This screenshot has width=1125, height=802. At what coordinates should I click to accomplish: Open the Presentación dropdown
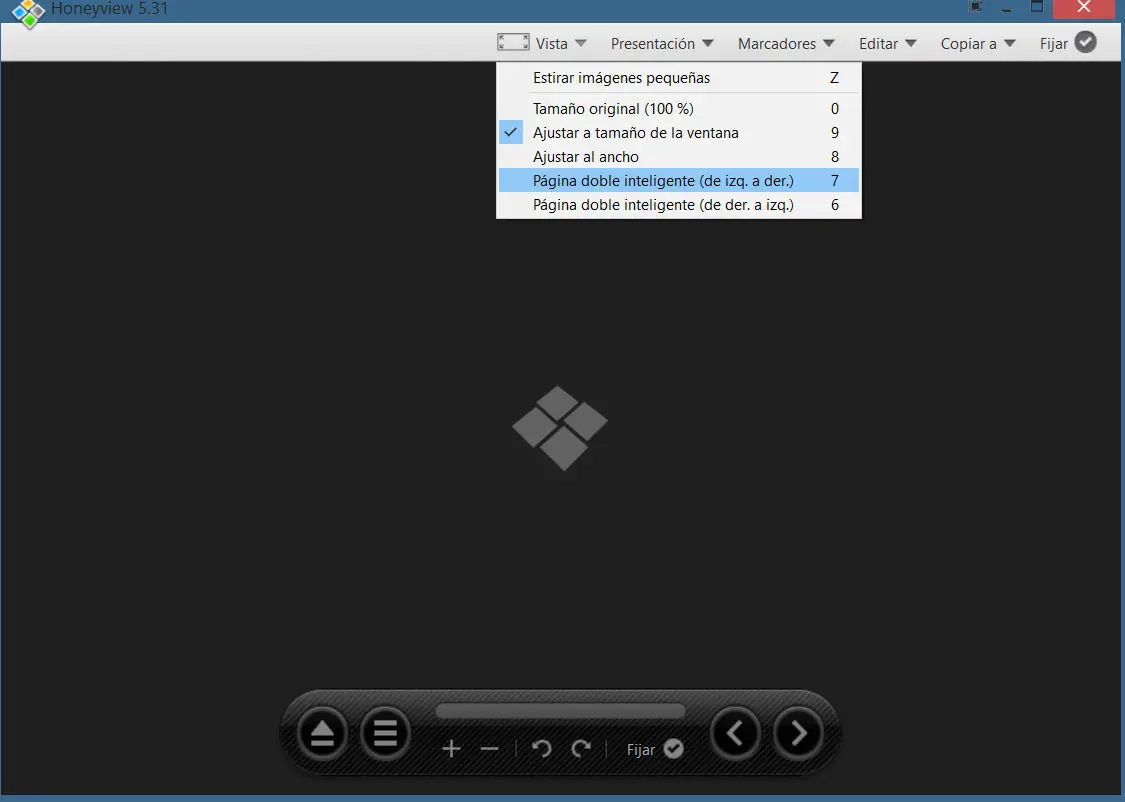[662, 44]
